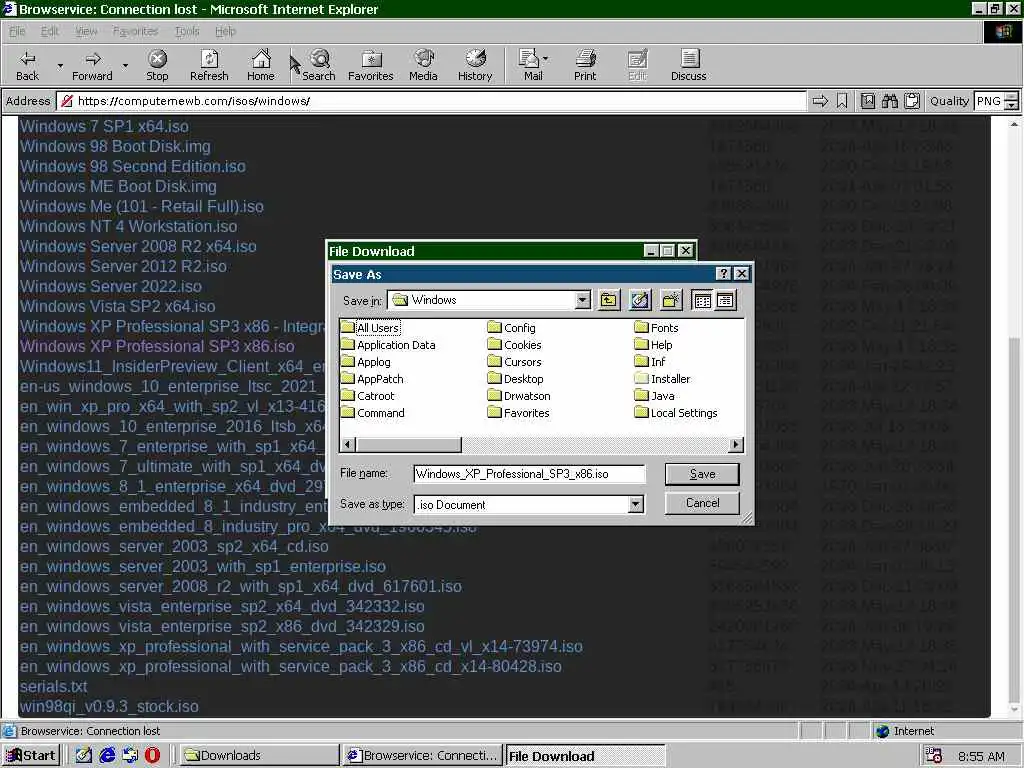Click the bookmark icon beside address bar
Image resolution: width=1024 pixels, height=768 pixels.
[842, 101]
